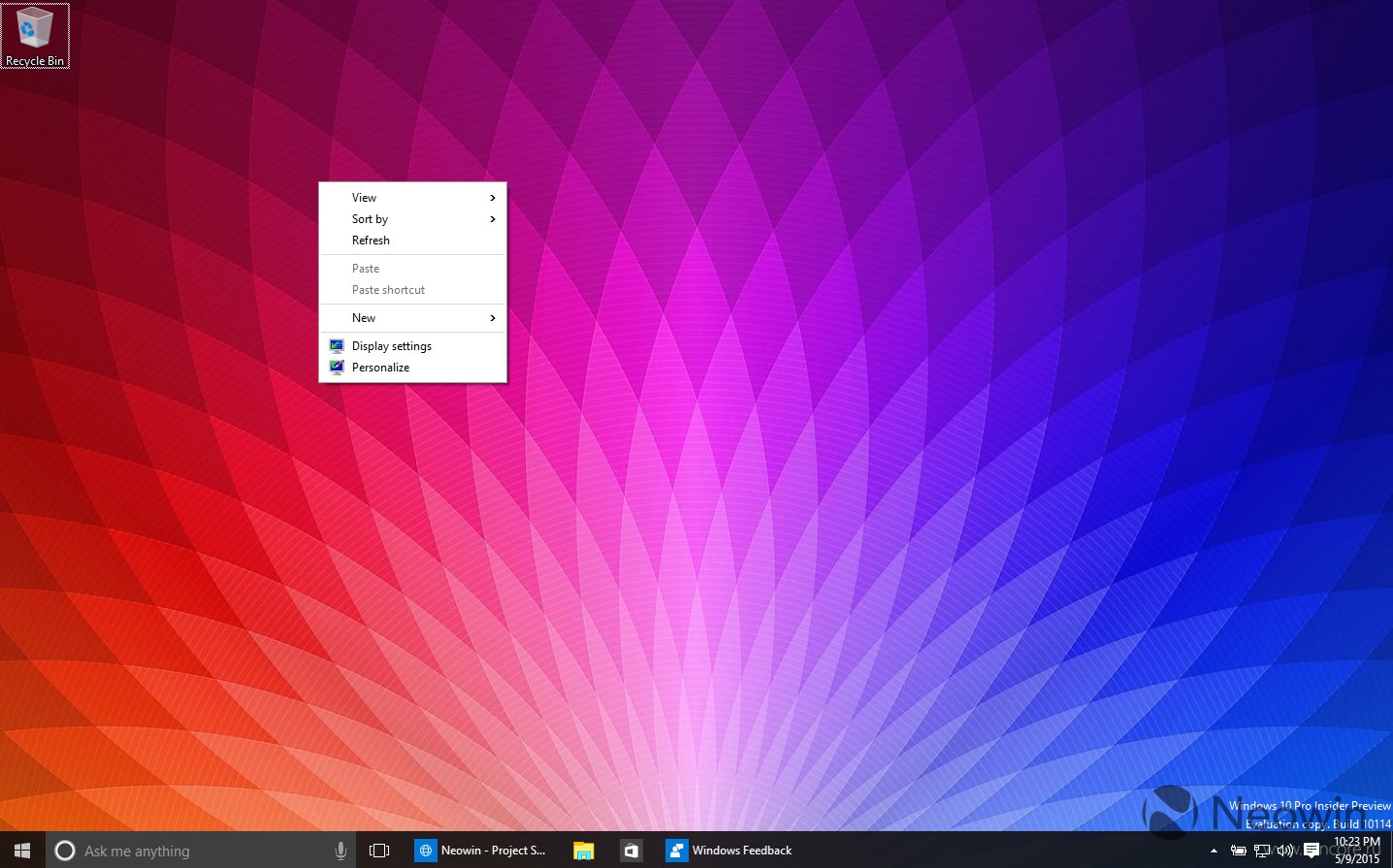Choose Refresh in the context menu
Image resolution: width=1393 pixels, height=868 pixels.
(413, 241)
